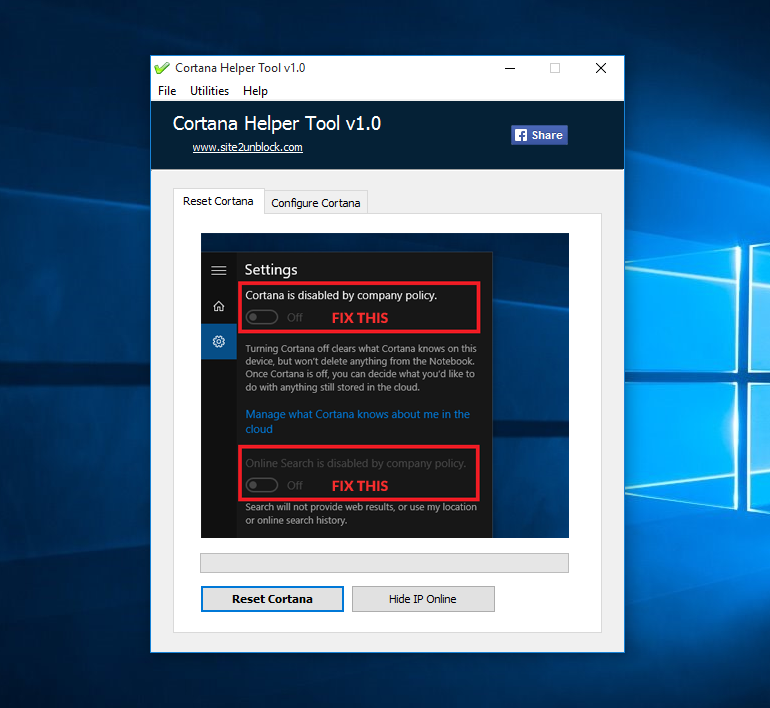Open the Help menu
The height and width of the screenshot is (708, 770).
pos(255,91)
